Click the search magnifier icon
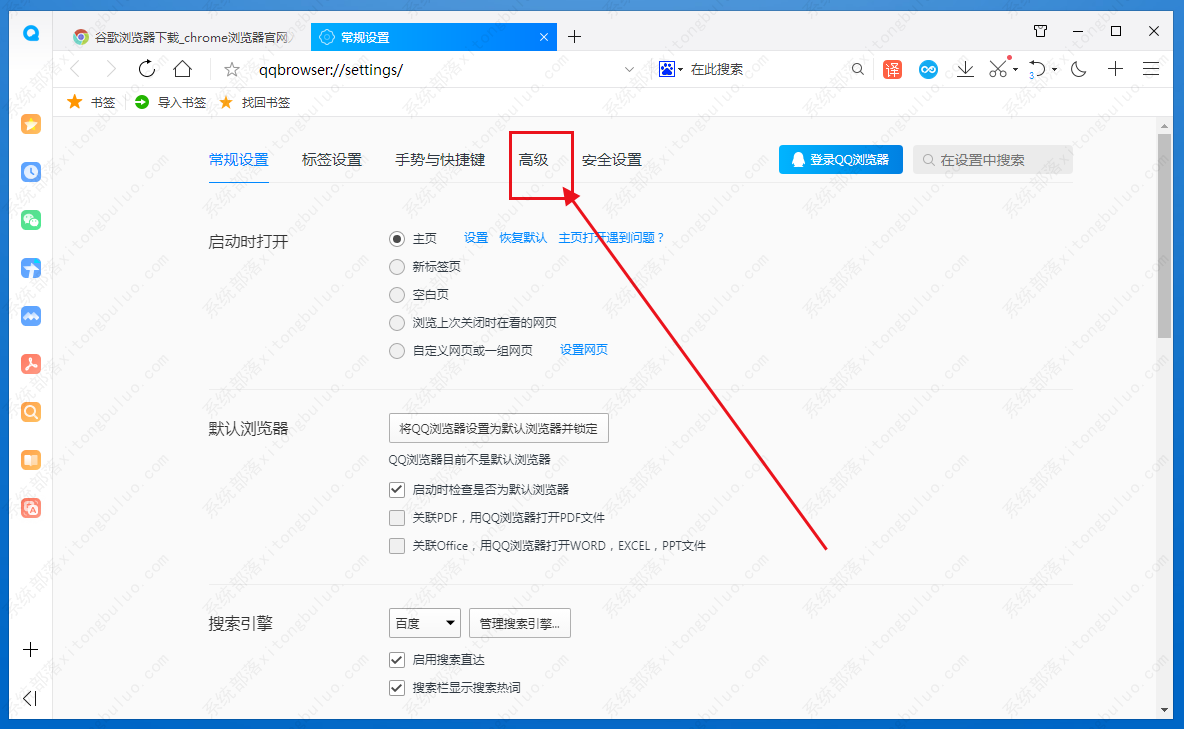This screenshot has height=729, width=1184. tap(858, 70)
